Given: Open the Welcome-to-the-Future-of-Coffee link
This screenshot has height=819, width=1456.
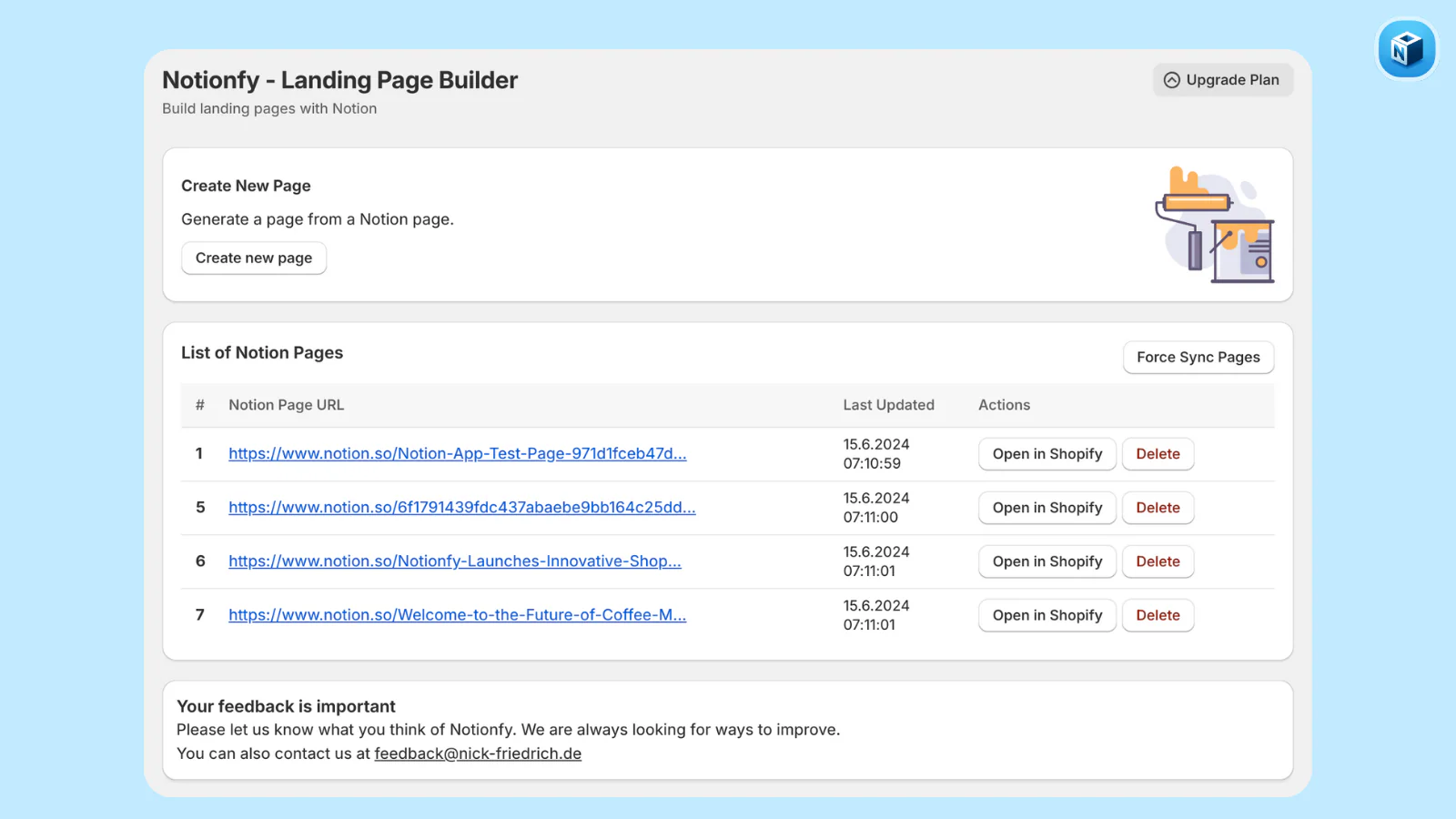Looking at the screenshot, I should click(x=457, y=614).
